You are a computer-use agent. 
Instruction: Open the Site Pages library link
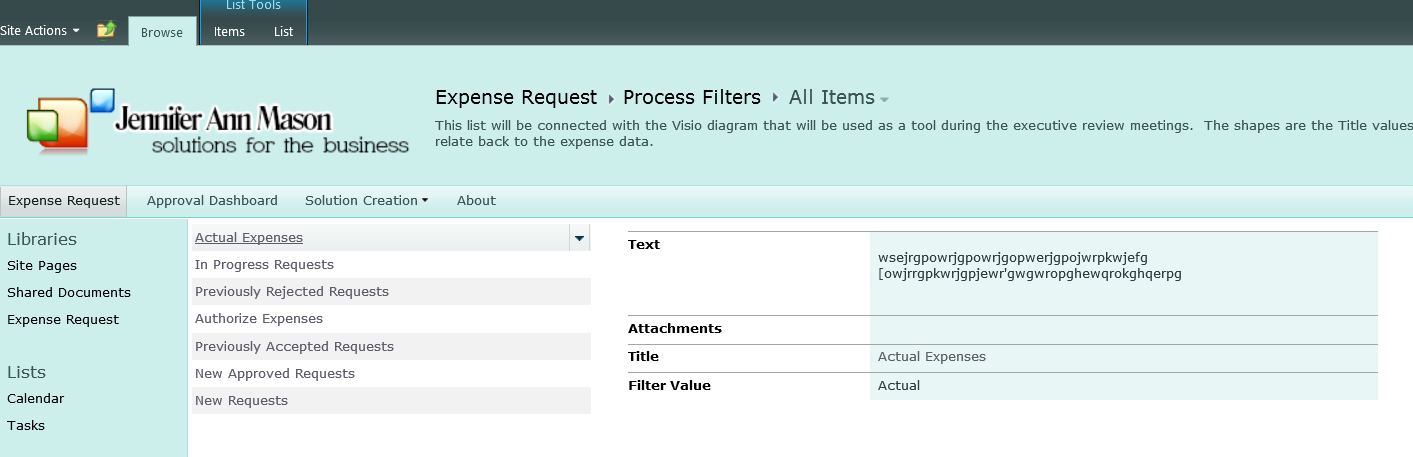click(42, 266)
